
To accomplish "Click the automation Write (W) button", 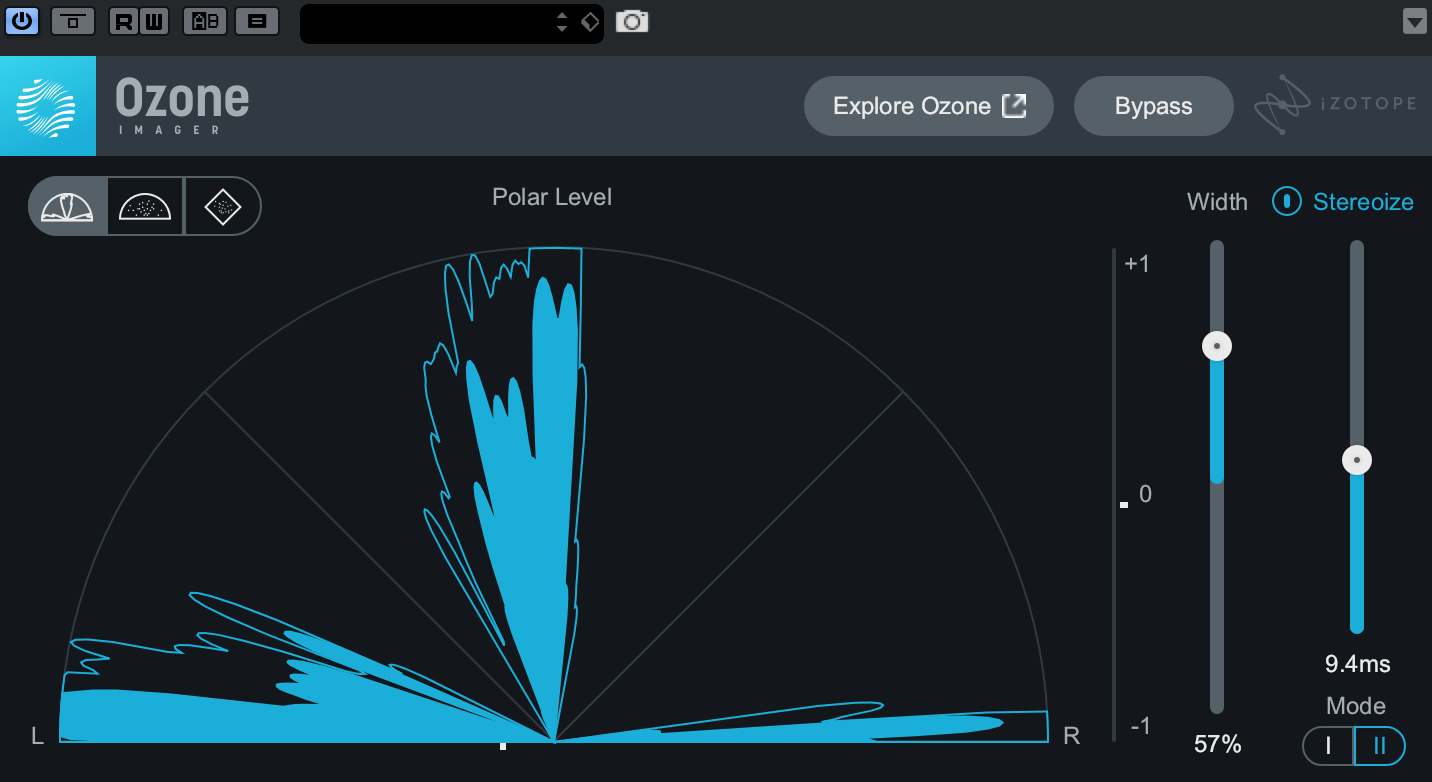I will [x=154, y=21].
